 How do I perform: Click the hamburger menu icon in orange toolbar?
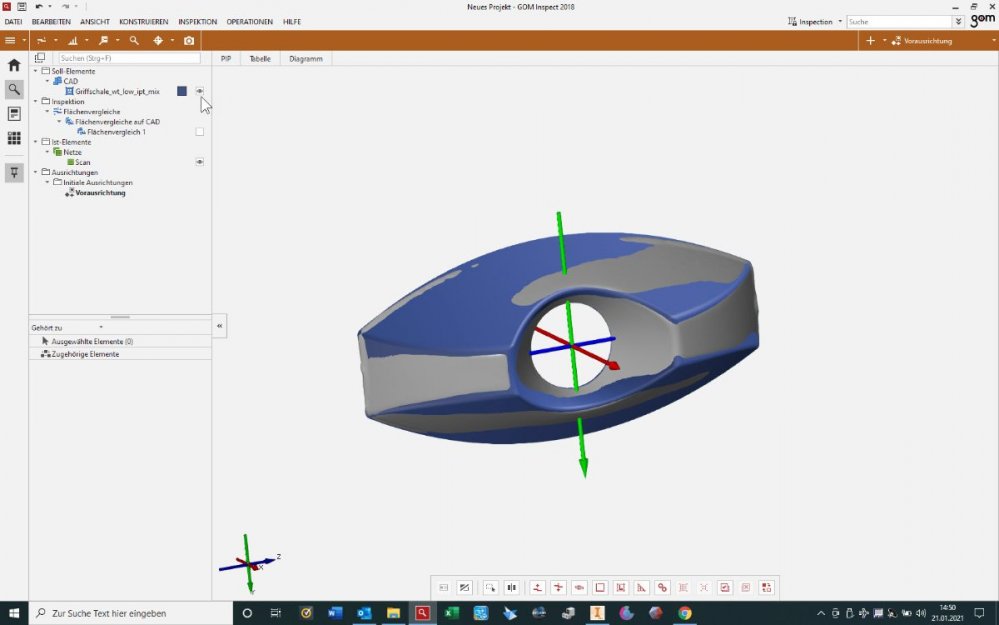(x=10, y=41)
